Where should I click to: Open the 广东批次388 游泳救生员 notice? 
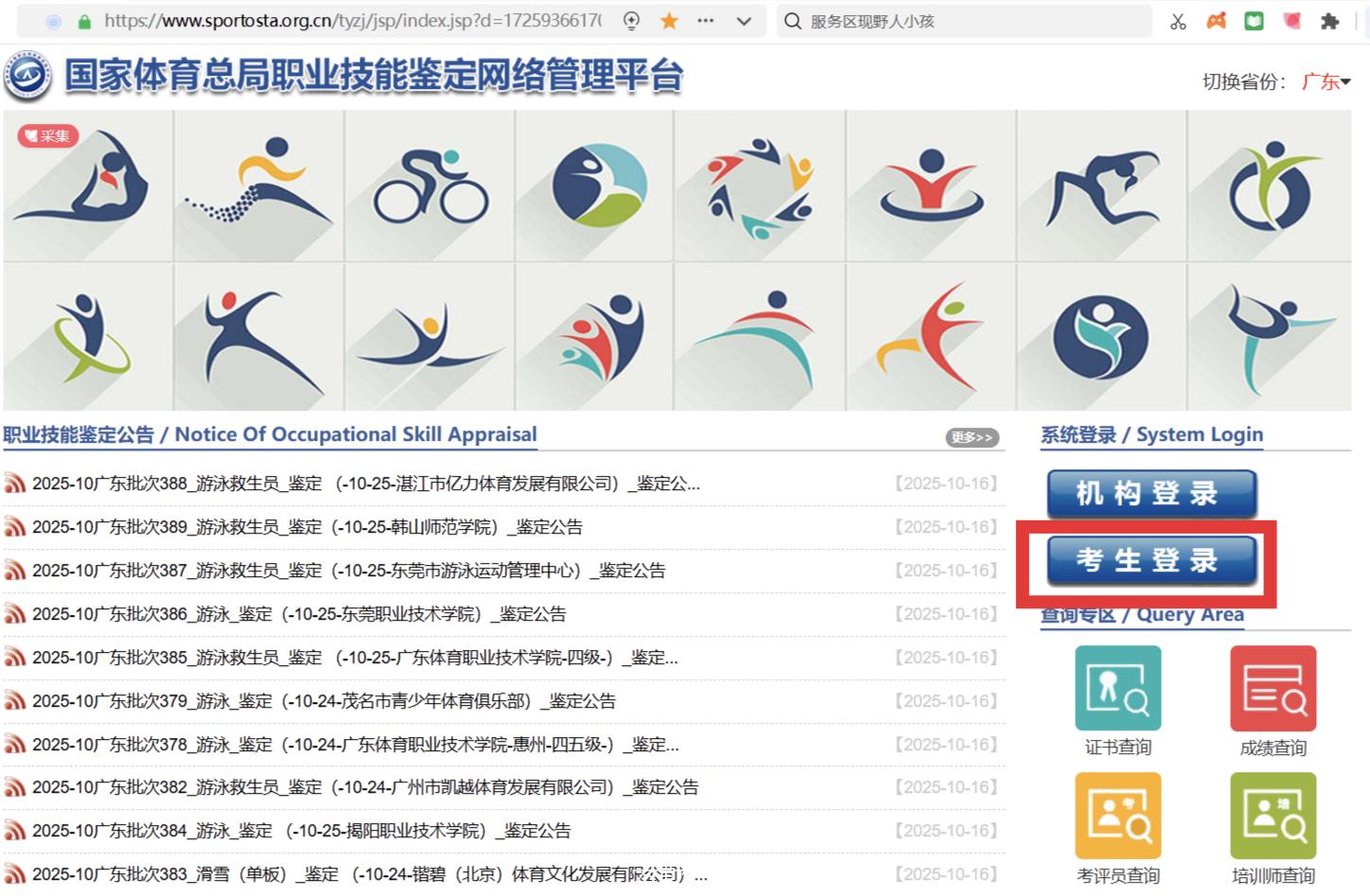point(365,483)
